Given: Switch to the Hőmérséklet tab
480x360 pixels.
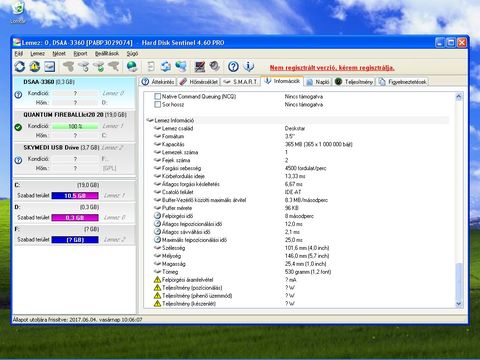Looking at the screenshot, I should (x=198, y=82).
